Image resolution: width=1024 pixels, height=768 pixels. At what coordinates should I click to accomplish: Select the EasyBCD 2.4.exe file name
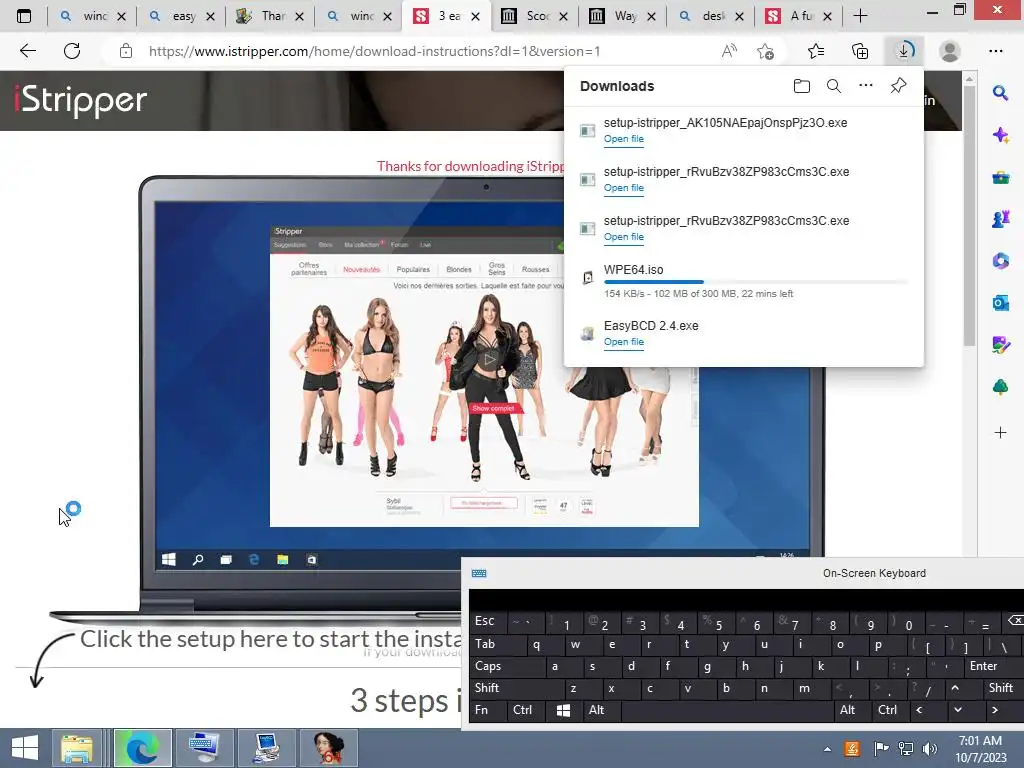[x=650, y=325]
